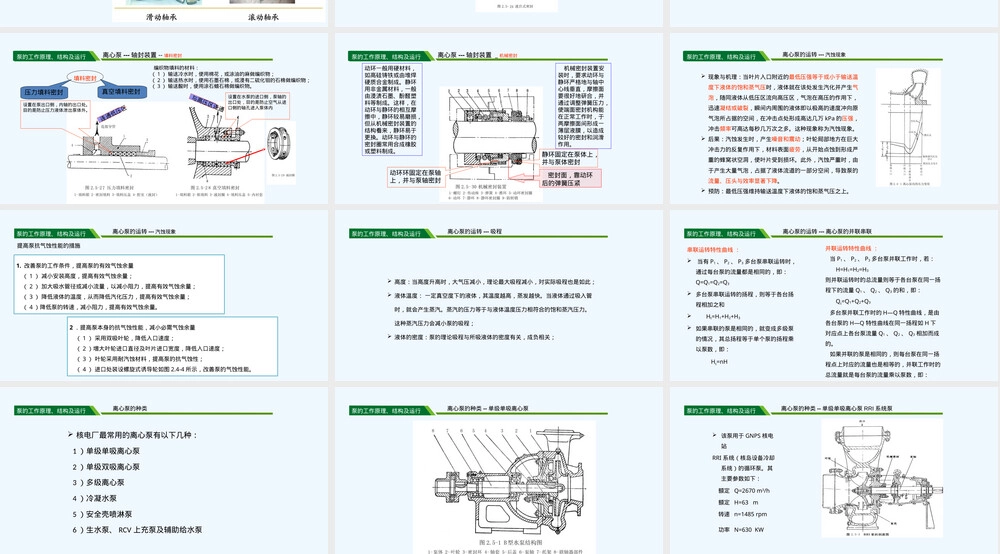Click the pink 密封面，靠动环后的弹簧压紧 callout
The height and width of the screenshot is (554, 1000).
570,179
